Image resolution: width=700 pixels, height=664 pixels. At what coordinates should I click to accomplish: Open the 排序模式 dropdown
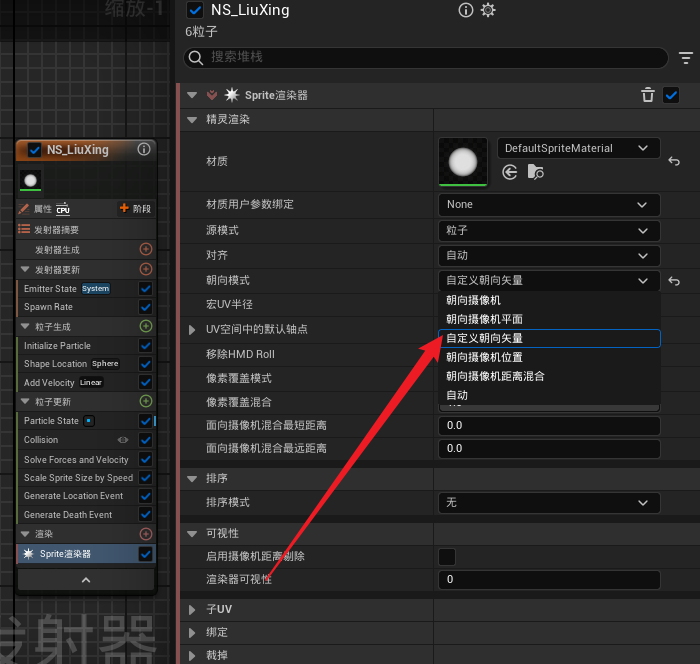(x=549, y=503)
